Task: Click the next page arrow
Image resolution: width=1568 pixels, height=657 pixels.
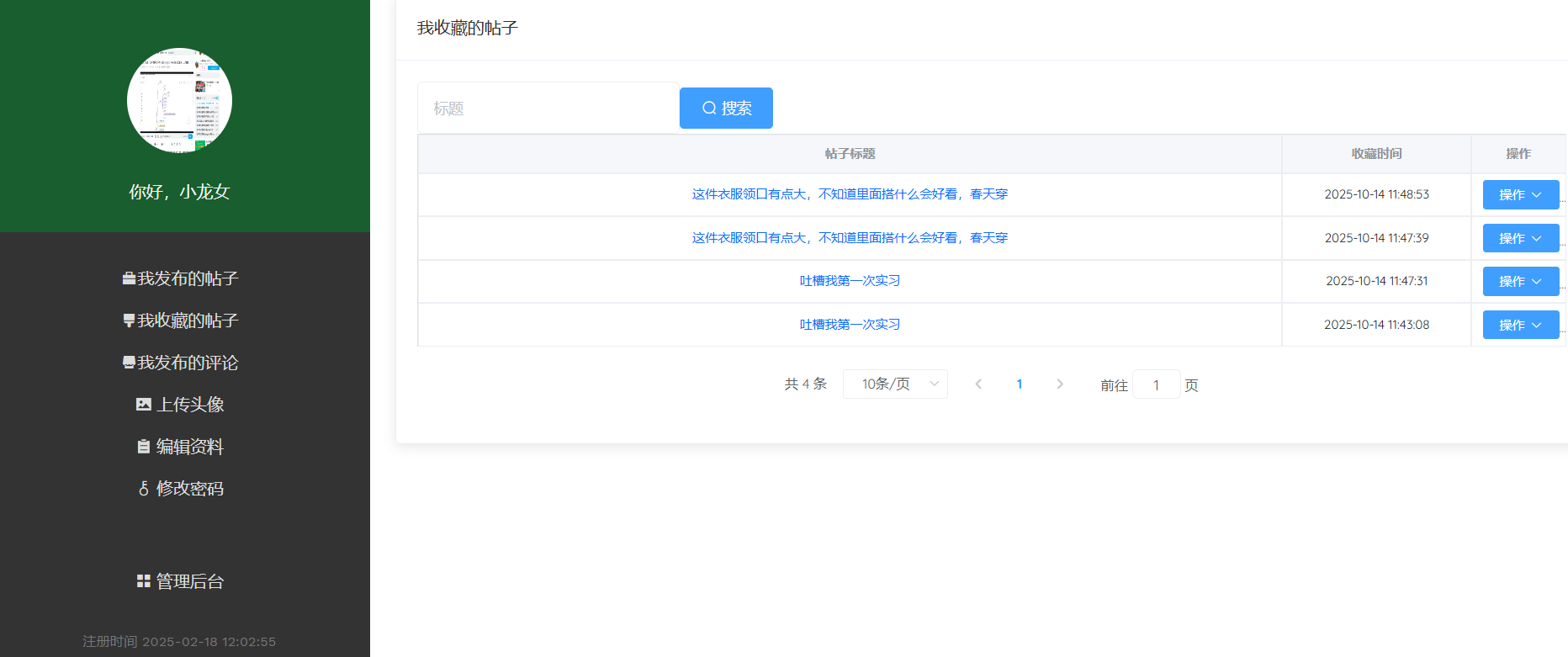Action: click(1060, 384)
